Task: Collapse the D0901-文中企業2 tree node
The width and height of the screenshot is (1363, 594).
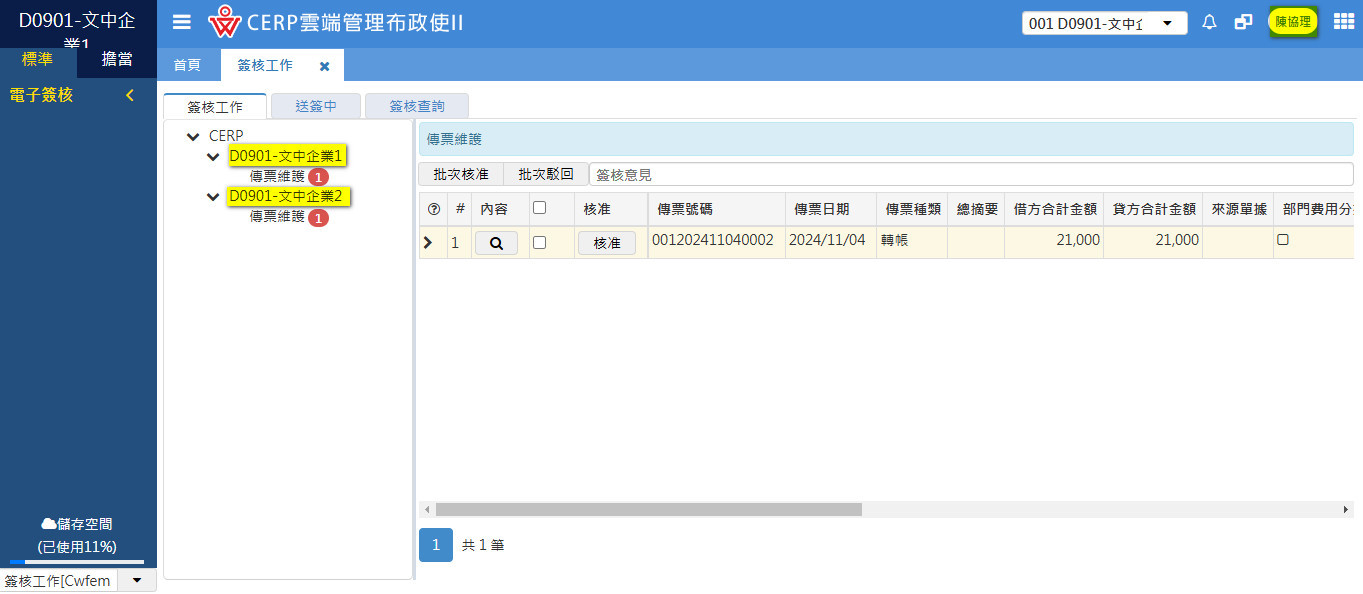Action: coord(213,197)
